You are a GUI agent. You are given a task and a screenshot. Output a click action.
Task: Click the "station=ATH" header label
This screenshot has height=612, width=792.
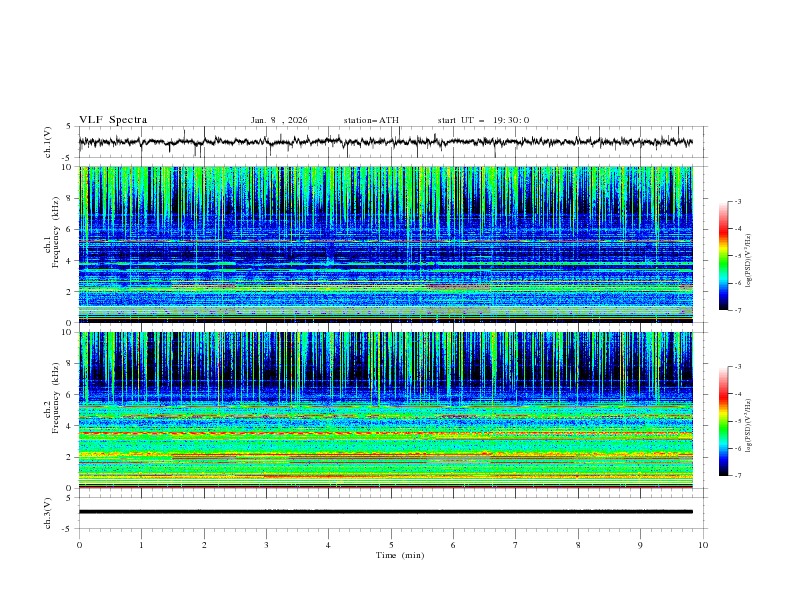pyautogui.click(x=371, y=120)
